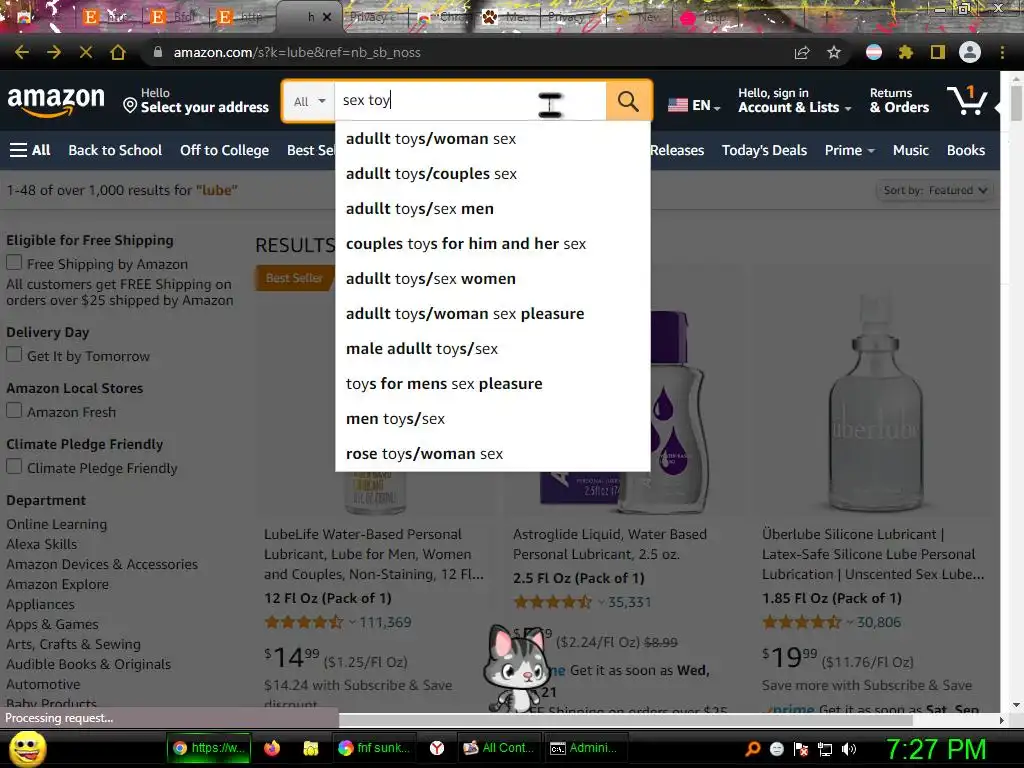Expand the Account & Lists menu
The image size is (1024, 768).
[795, 101]
